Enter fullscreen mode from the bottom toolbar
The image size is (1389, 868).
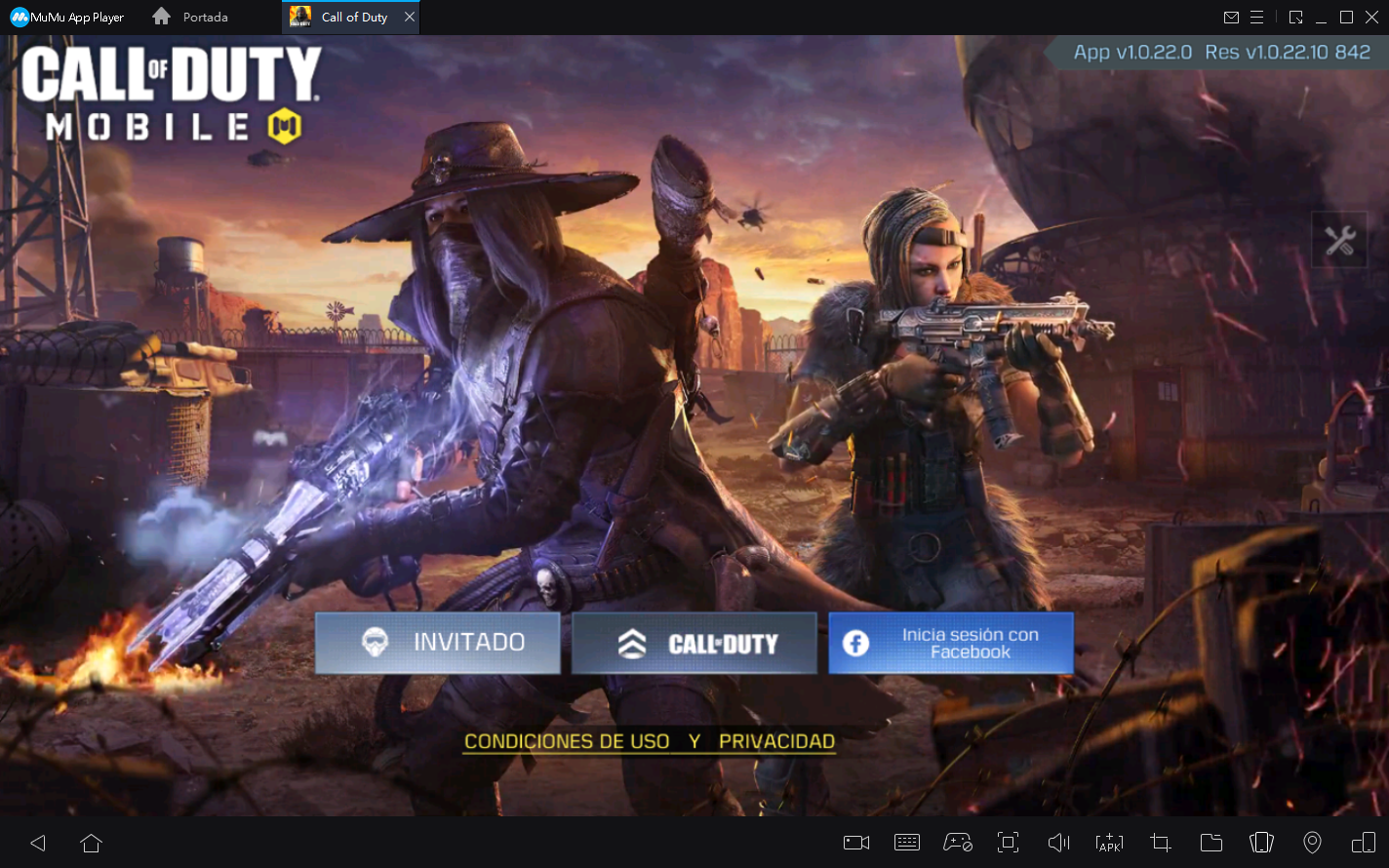(1008, 843)
